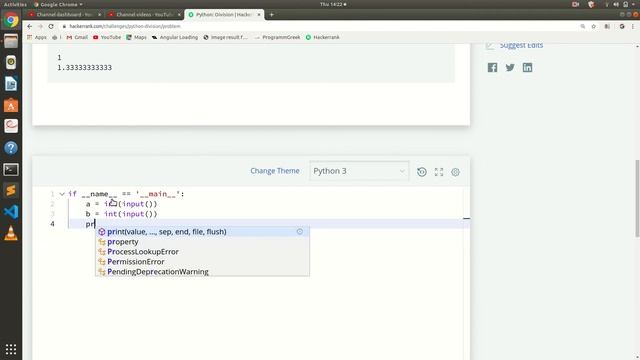
Task: Choose ProcessLookupError suggestion
Action: coord(202,251)
